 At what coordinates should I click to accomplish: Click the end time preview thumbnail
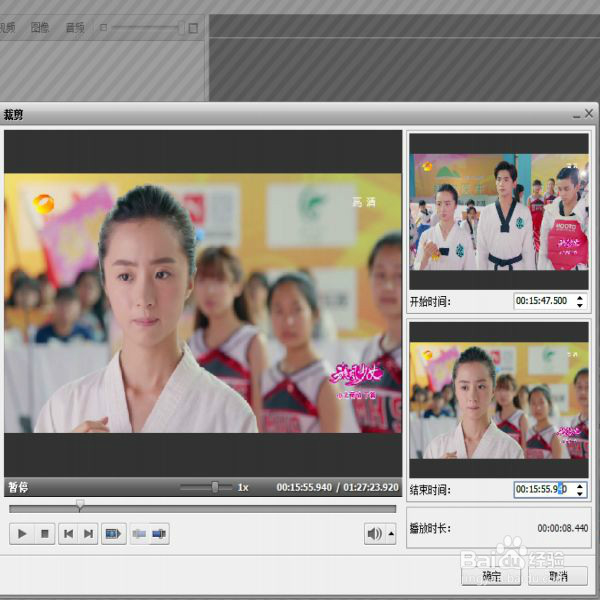coord(499,399)
